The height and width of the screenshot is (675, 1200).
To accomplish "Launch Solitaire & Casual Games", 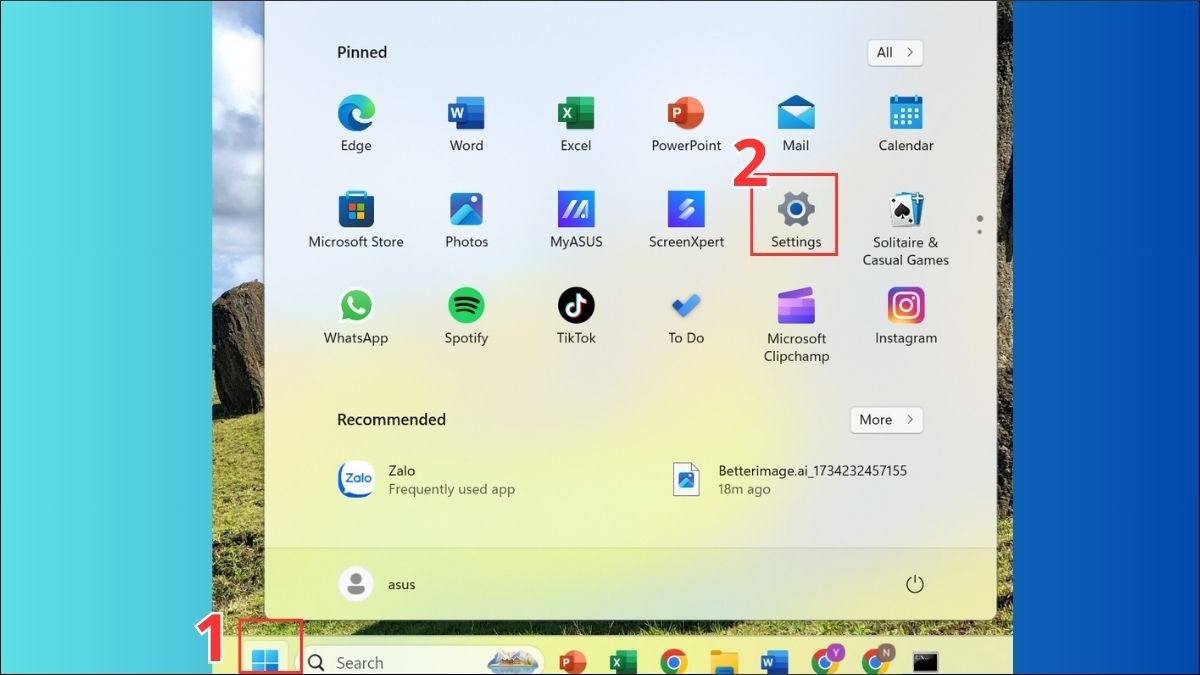I will (906, 229).
